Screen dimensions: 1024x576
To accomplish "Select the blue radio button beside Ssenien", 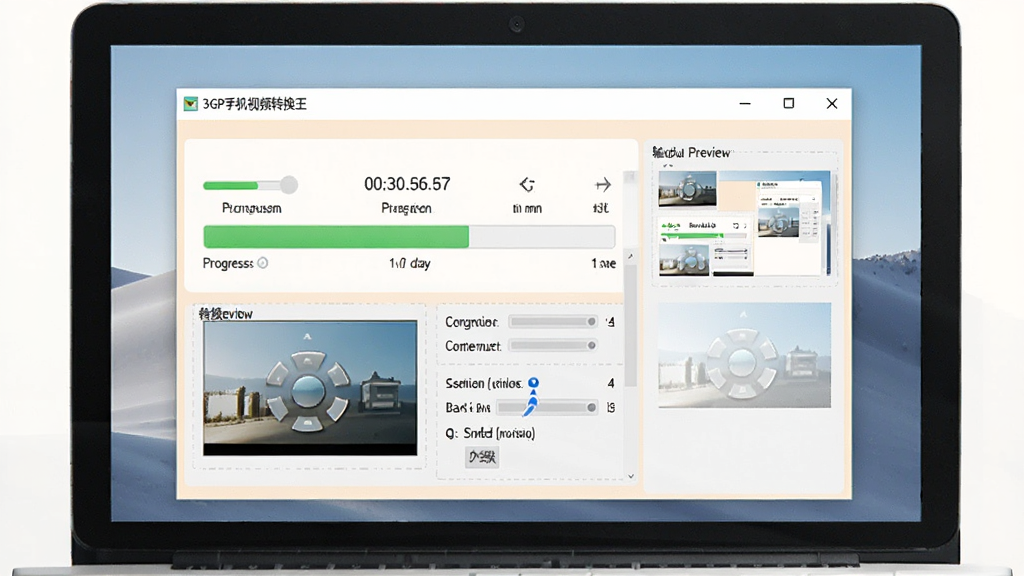I will [x=534, y=383].
